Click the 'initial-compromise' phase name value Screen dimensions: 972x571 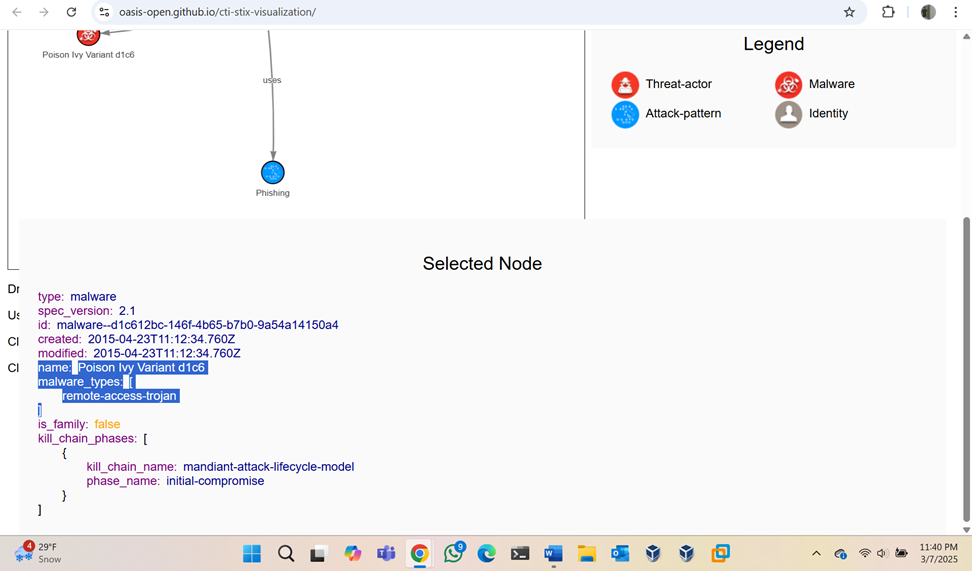coord(215,481)
